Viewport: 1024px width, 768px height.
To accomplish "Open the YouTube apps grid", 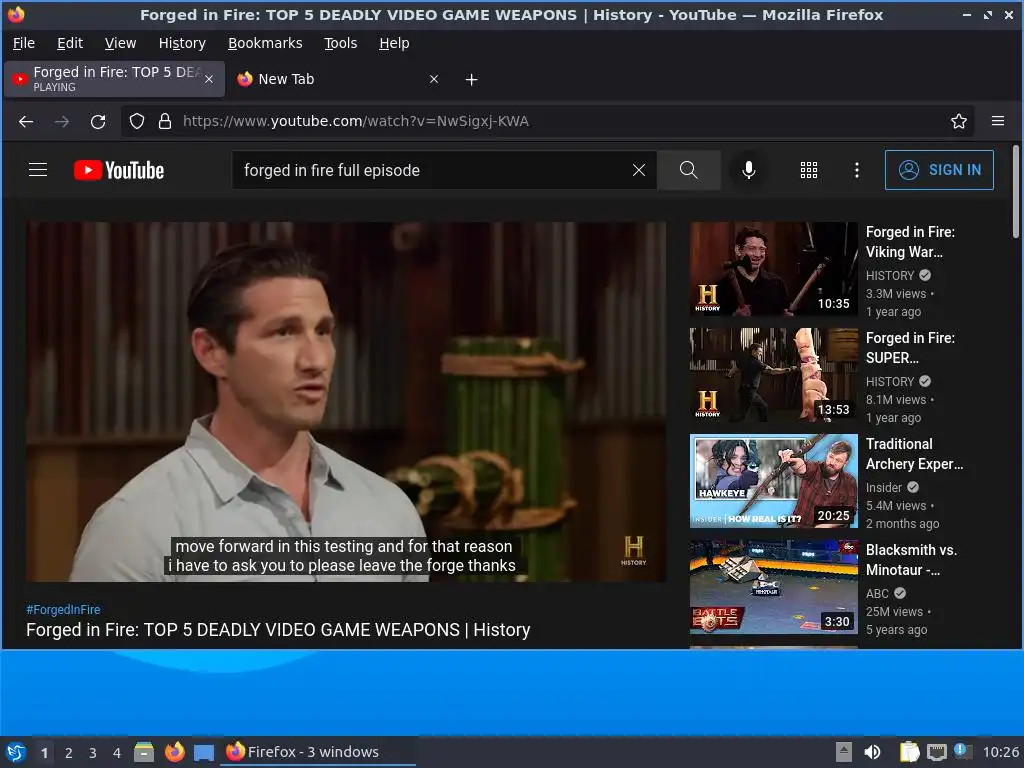I will tap(808, 170).
